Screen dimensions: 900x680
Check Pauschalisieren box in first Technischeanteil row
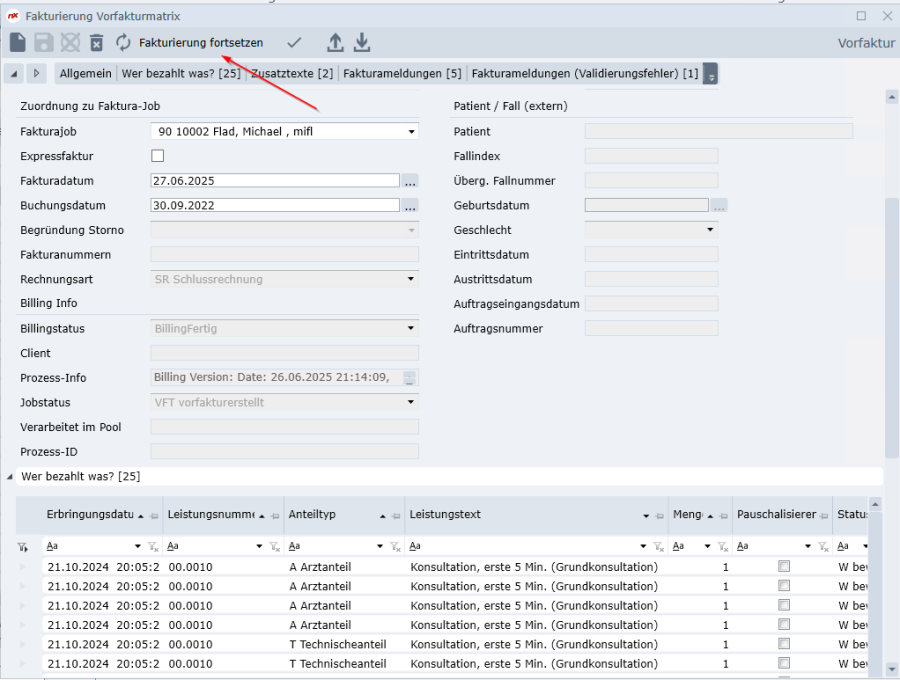pyautogui.click(x=784, y=645)
